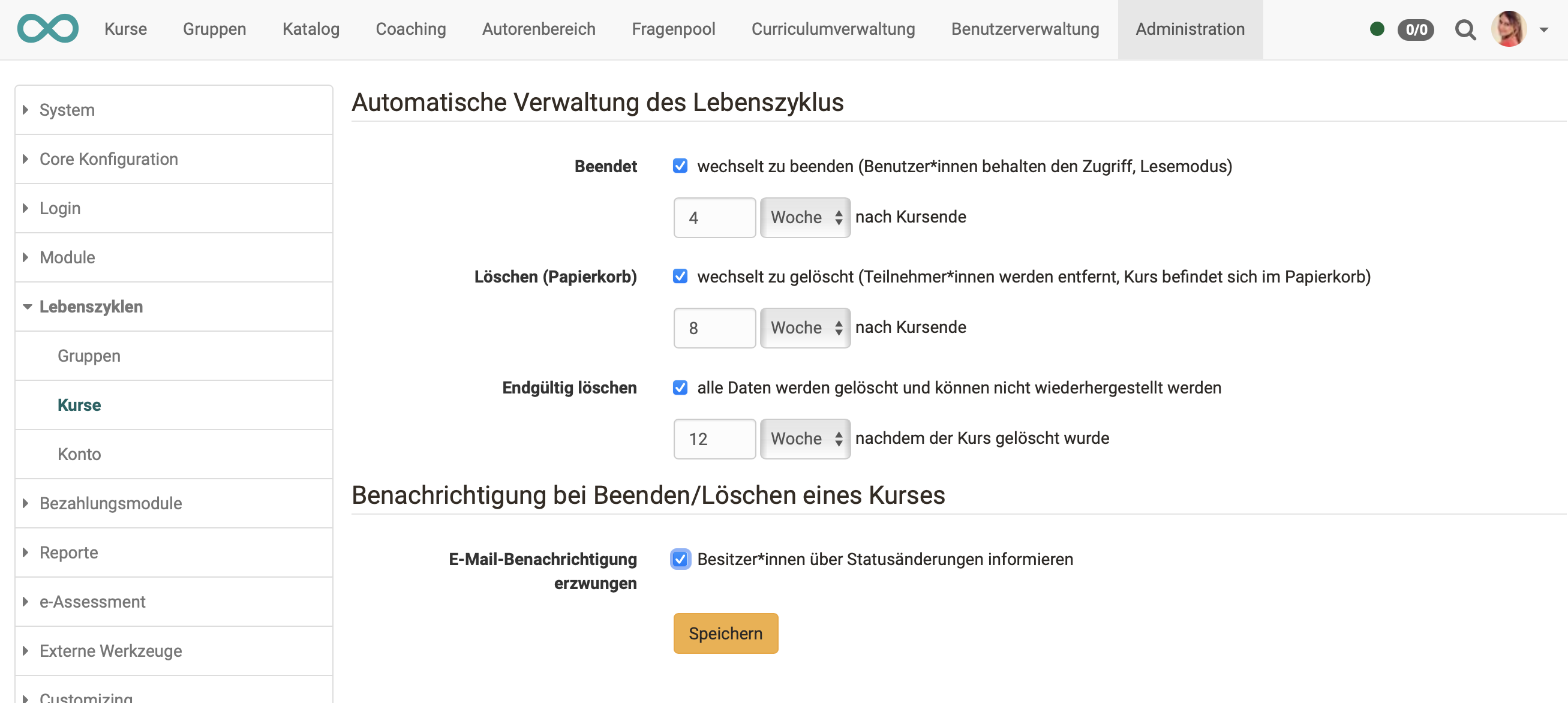Expand the Login section
This screenshot has height=703, width=1568.
click(x=174, y=208)
